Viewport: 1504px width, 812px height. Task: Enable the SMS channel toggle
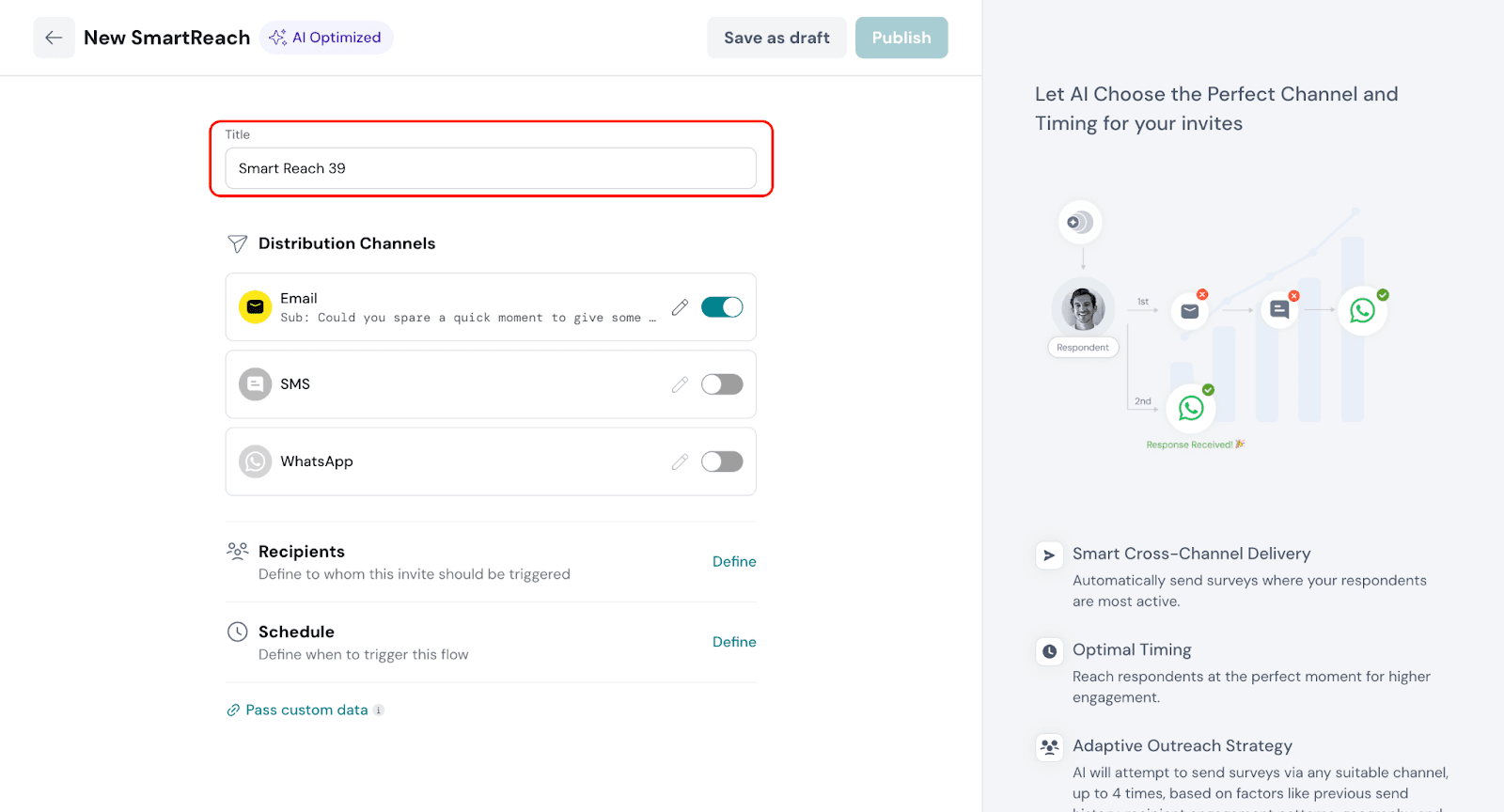(722, 384)
